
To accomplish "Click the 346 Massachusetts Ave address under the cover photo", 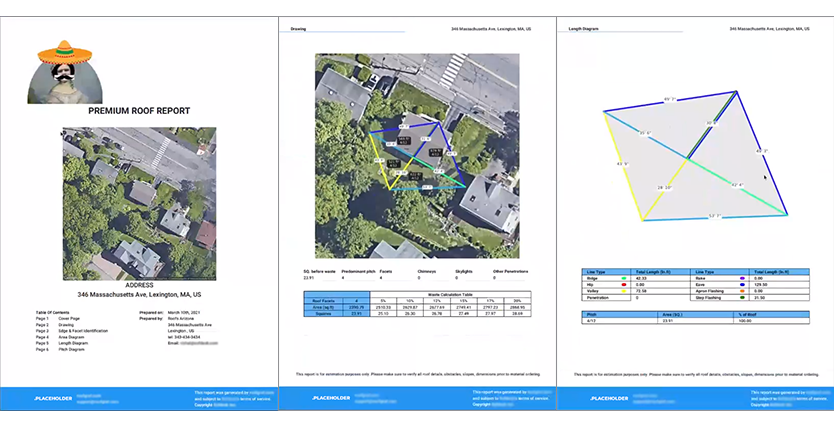I will pos(139,295).
